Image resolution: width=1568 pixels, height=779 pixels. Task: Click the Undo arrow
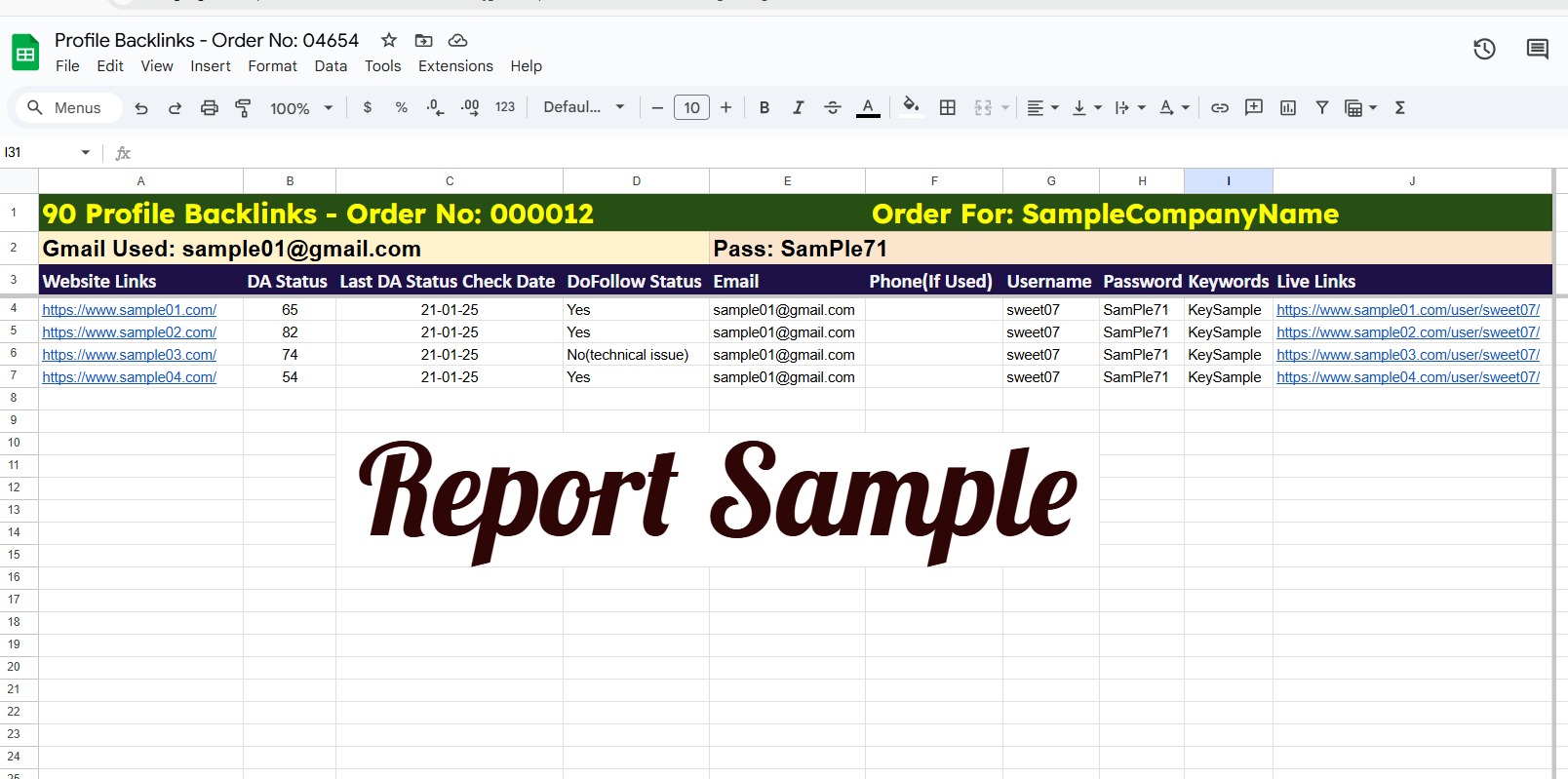pos(141,108)
